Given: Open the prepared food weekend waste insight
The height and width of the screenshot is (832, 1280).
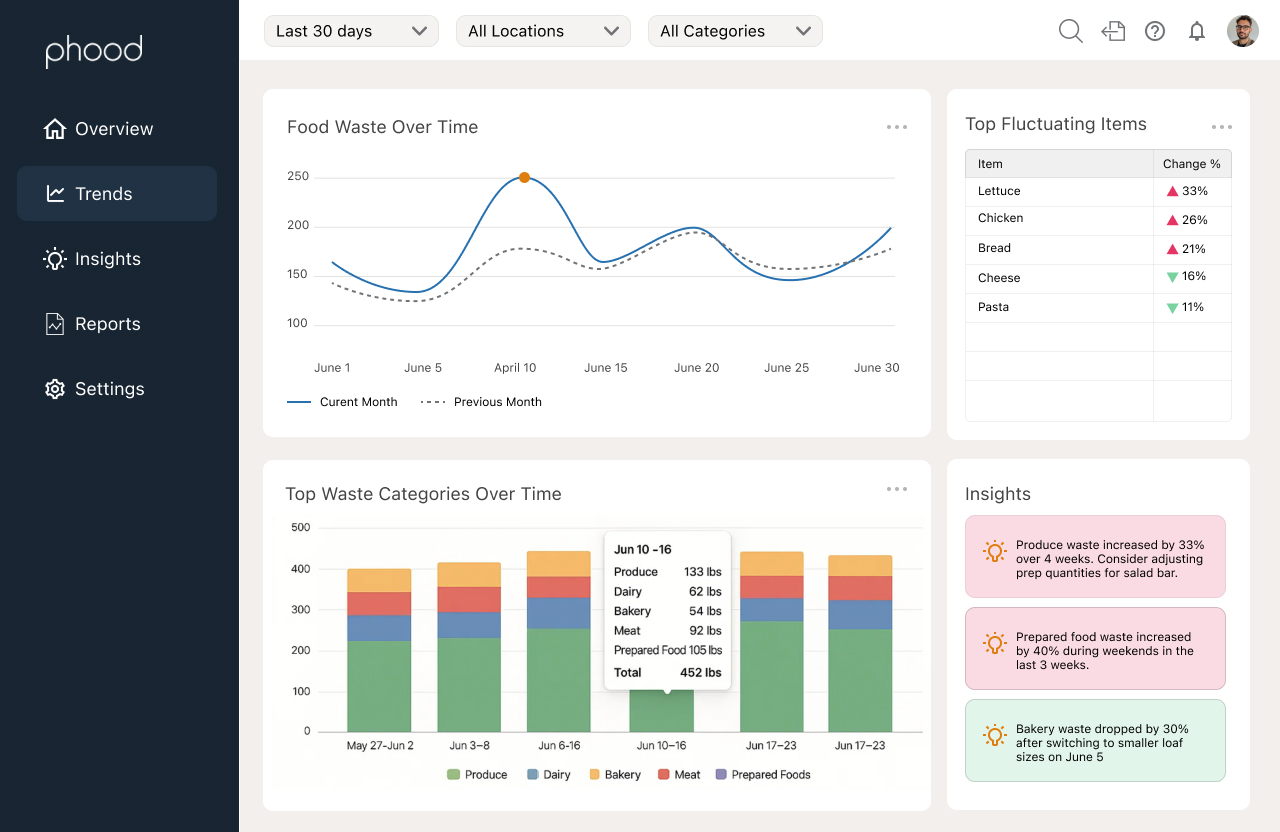Looking at the screenshot, I should pyautogui.click(x=1095, y=649).
